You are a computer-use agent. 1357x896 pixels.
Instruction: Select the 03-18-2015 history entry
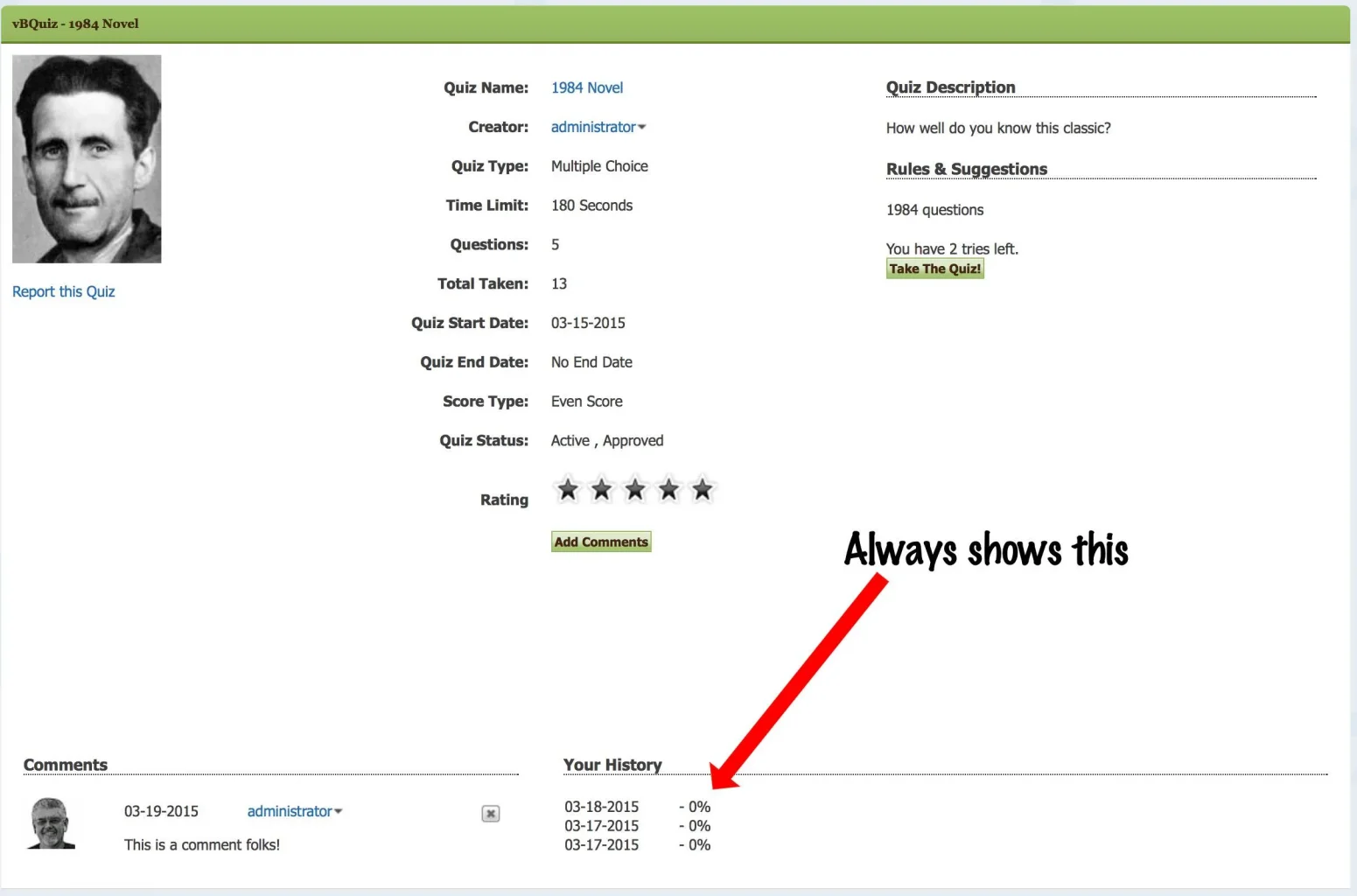click(x=602, y=807)
